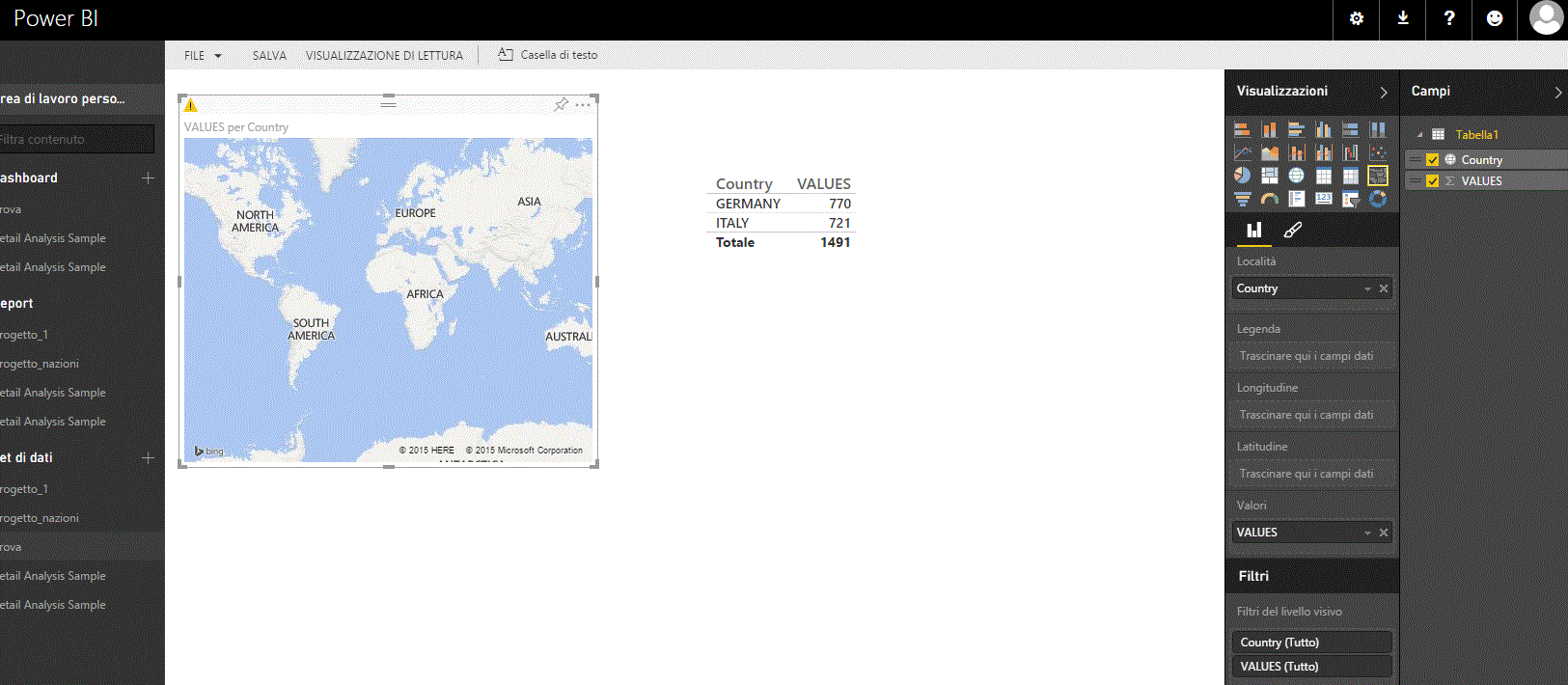Collapse the Campi pane
1568x685 pixels.
click(x=1557, y=93)
